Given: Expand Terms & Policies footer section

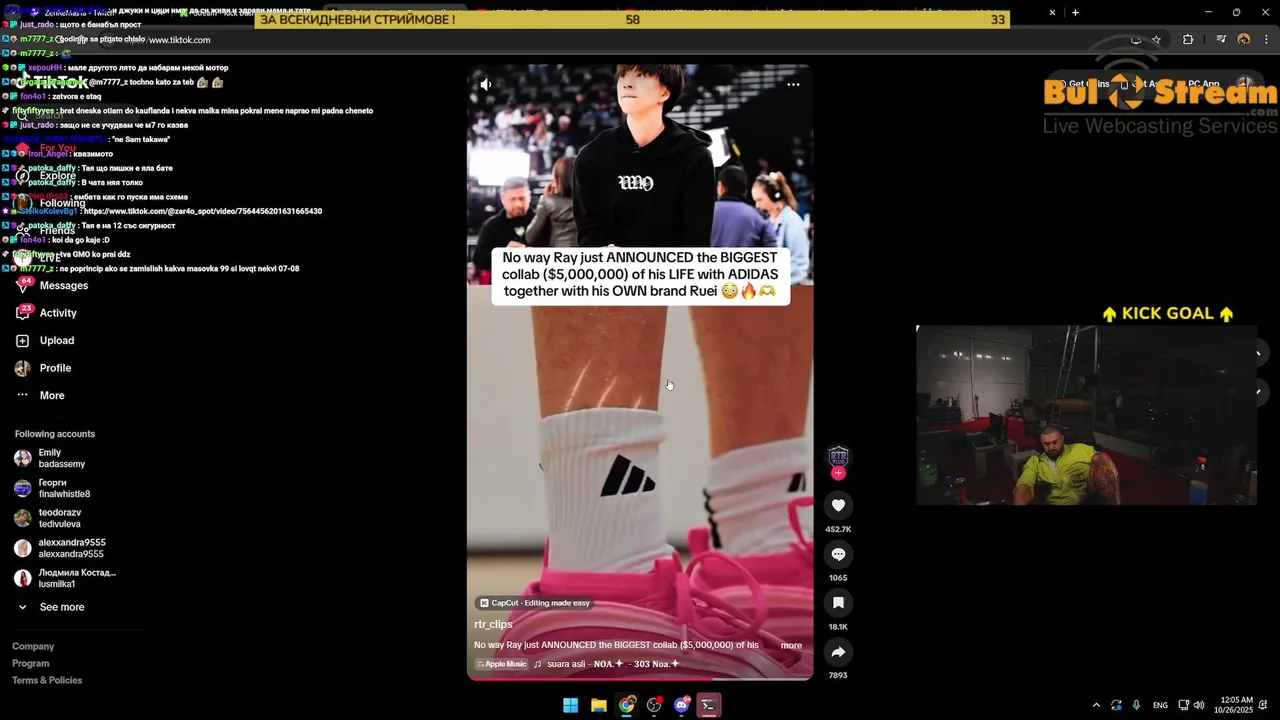Looking at the screenshot, I should (x=47, y=680).
